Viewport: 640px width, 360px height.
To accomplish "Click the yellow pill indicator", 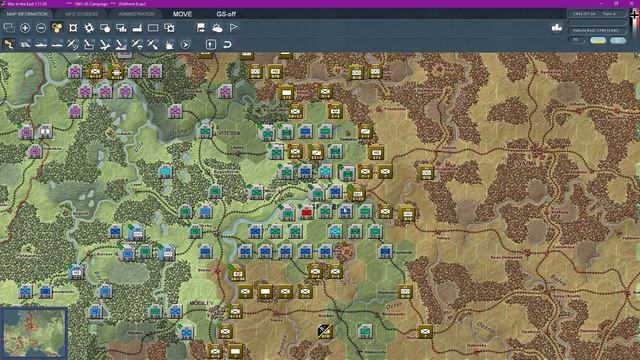I will click(598, 40).
